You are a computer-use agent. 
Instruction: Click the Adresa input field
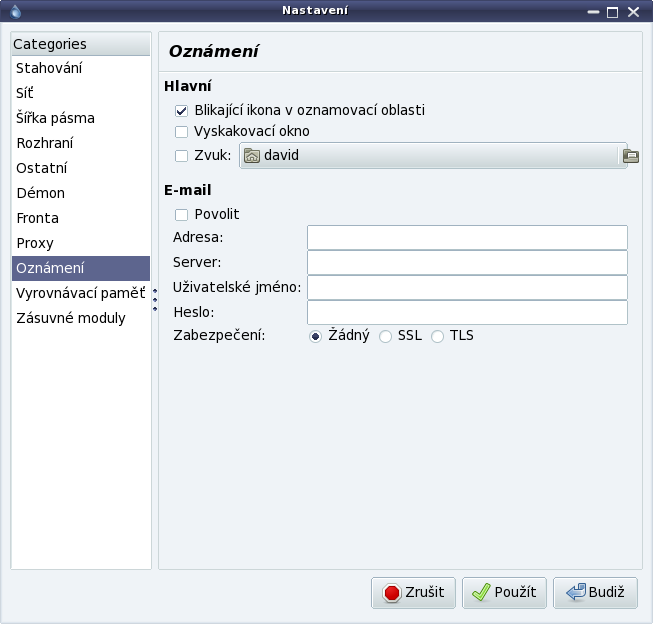(467, 237)
